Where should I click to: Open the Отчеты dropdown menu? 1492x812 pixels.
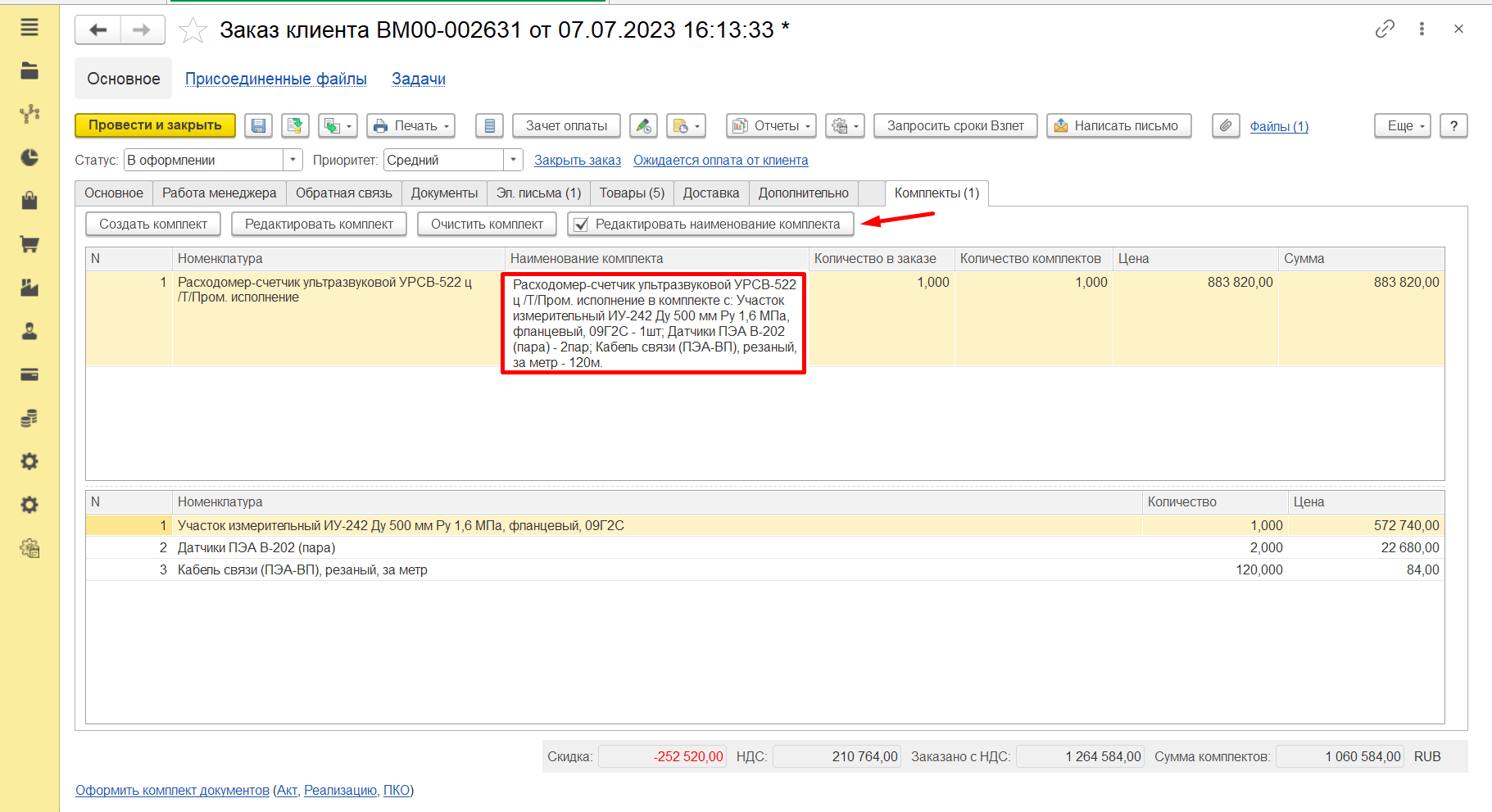(771, 125)
